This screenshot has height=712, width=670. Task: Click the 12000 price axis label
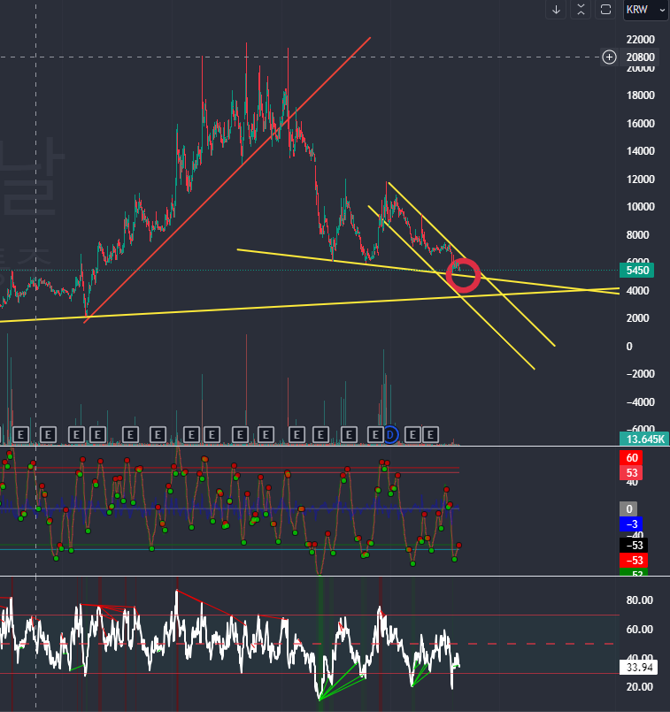coord(640,179)
